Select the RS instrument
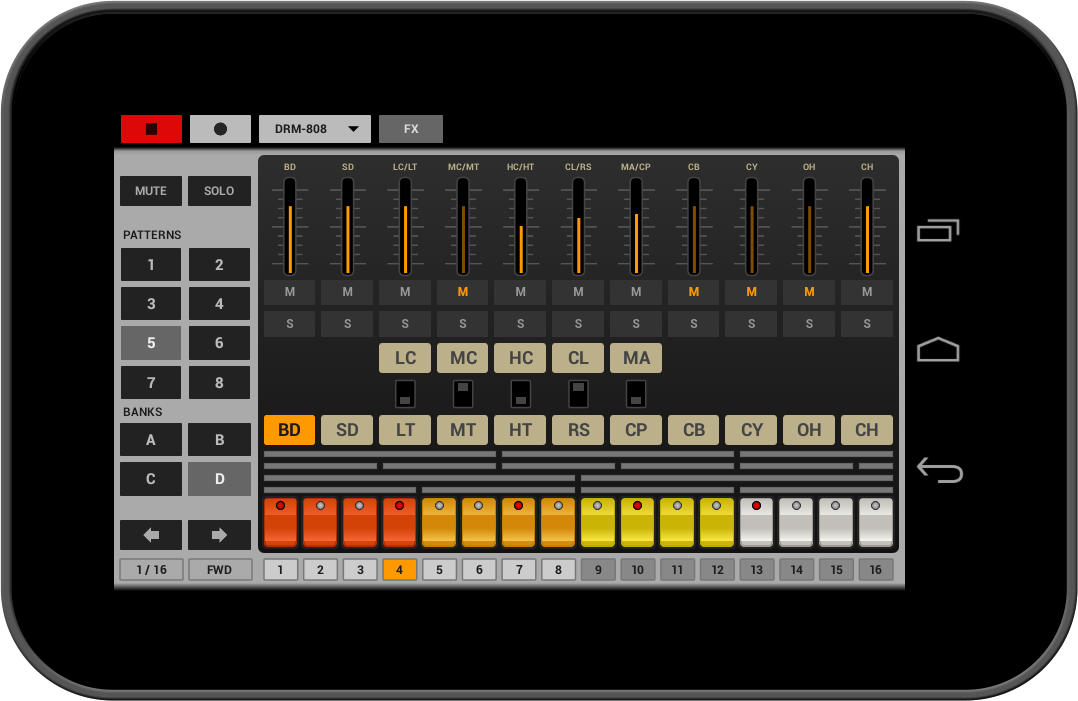The image size is (1078, 701). (x=578, y=430)
